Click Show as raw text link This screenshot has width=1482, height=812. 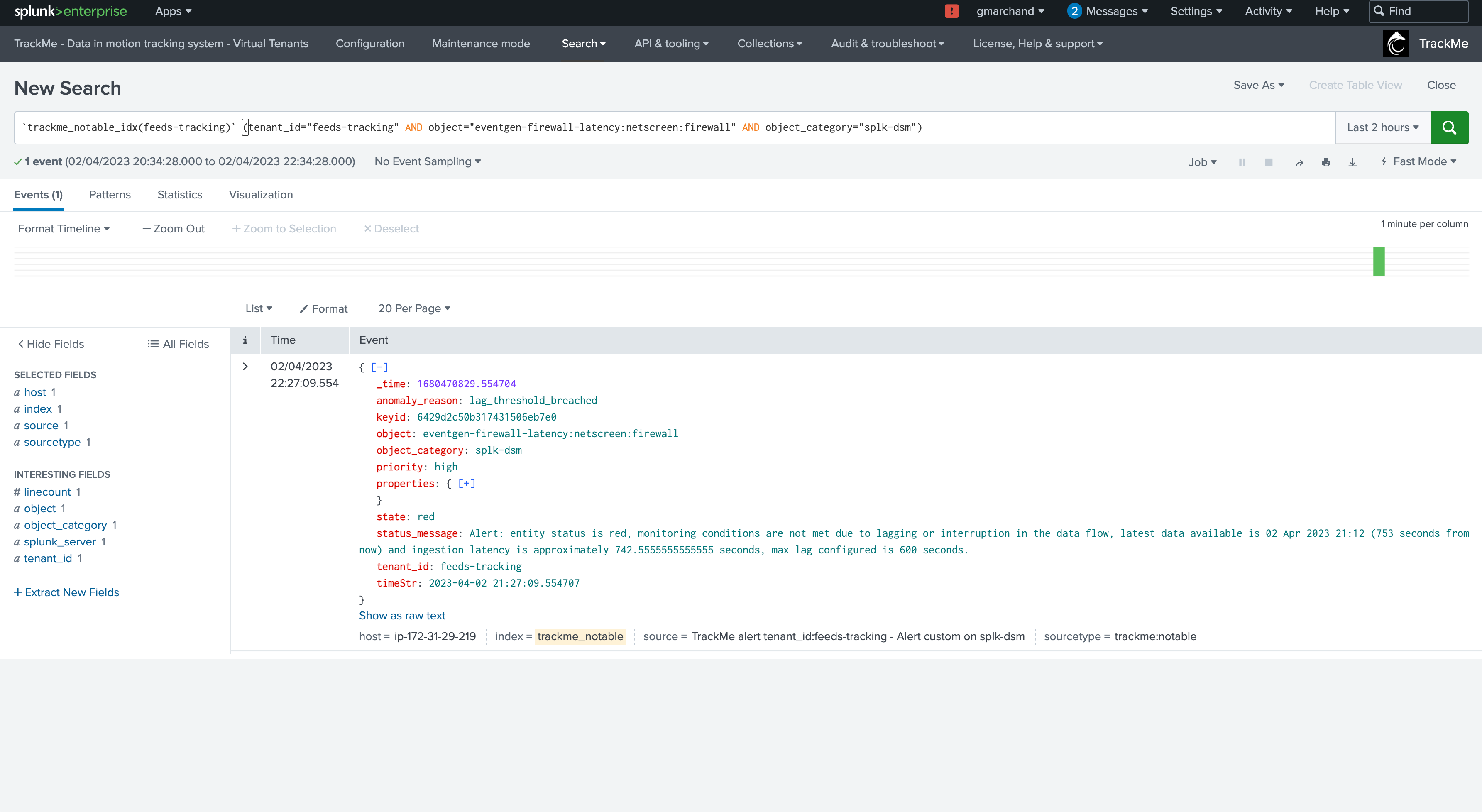pos(402,616)
